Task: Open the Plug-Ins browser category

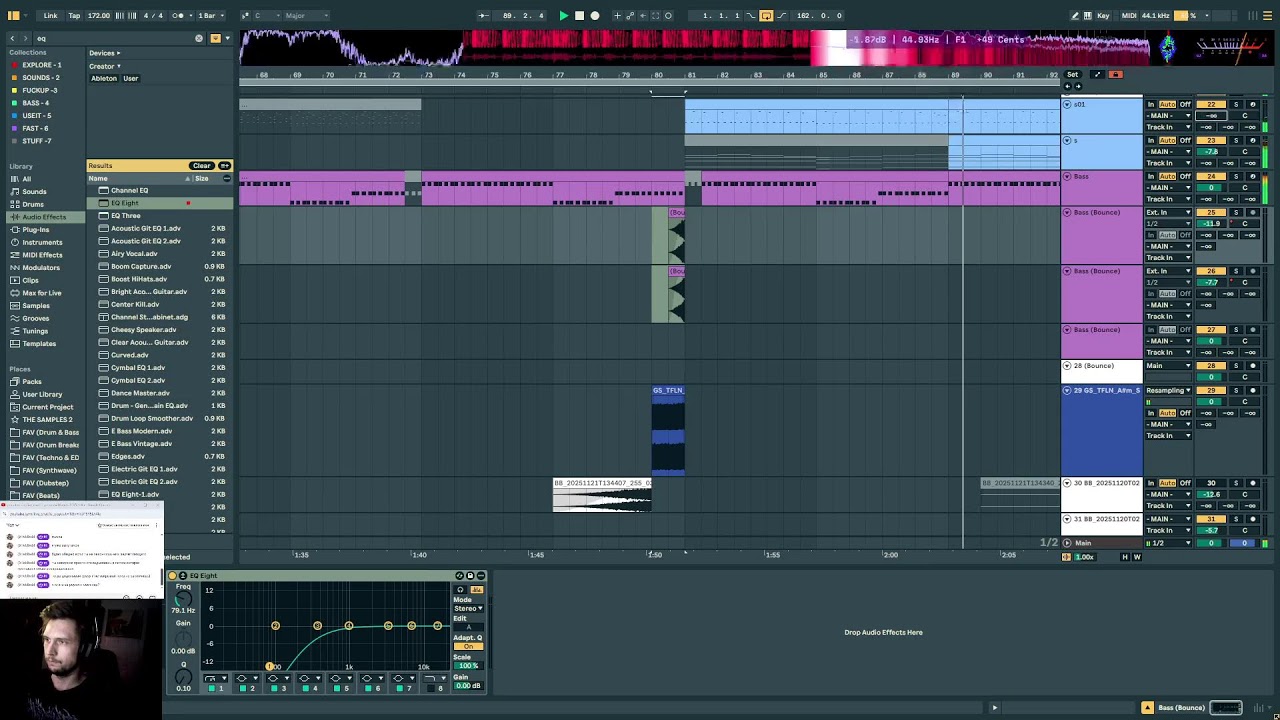Action: click(35, 230)
